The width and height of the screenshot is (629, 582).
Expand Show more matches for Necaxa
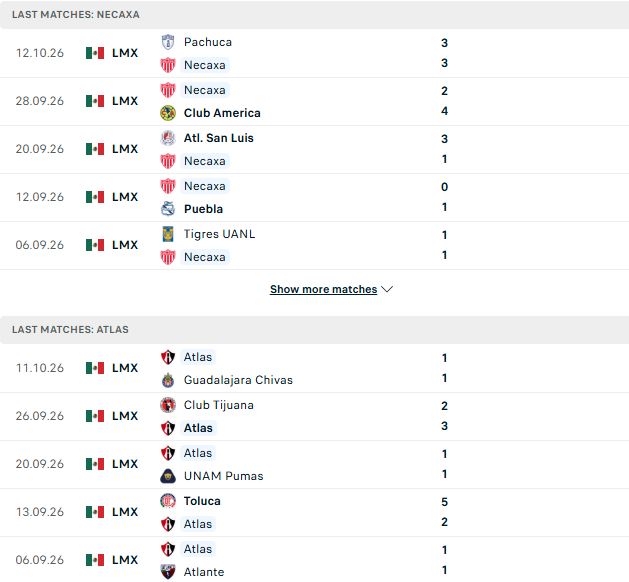[x=323, y=289]
